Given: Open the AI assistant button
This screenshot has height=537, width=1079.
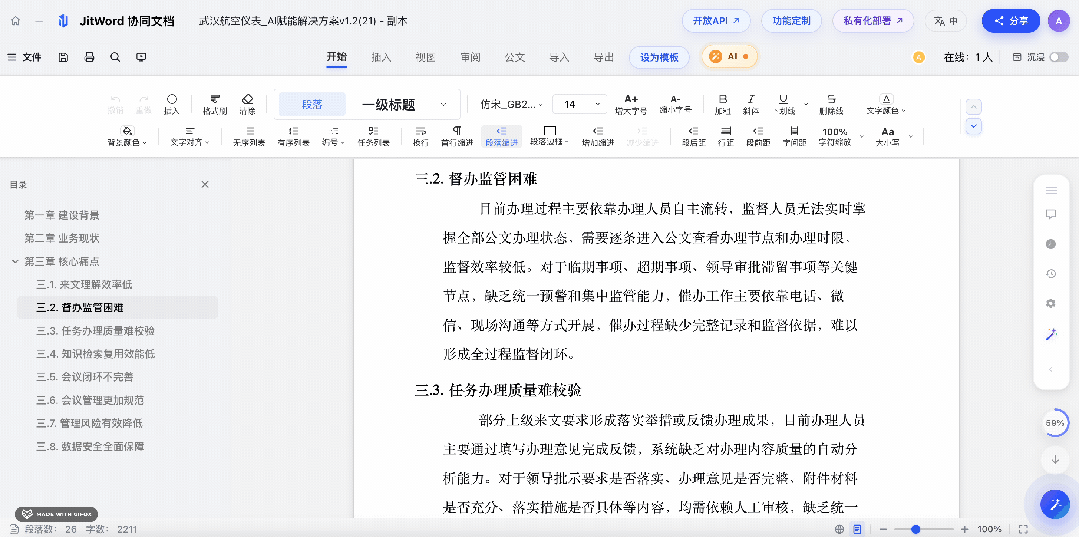Looking at the screenshot, I should pos(729,56).
